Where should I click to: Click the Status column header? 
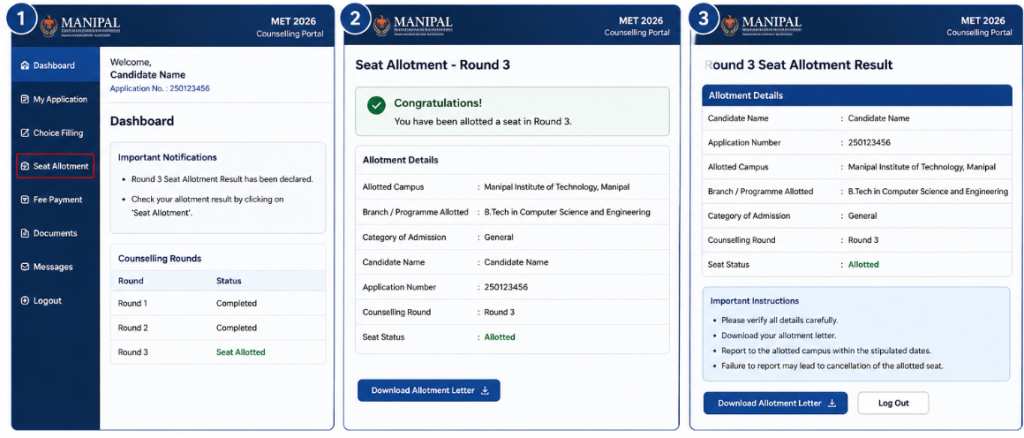pos(229,281)
